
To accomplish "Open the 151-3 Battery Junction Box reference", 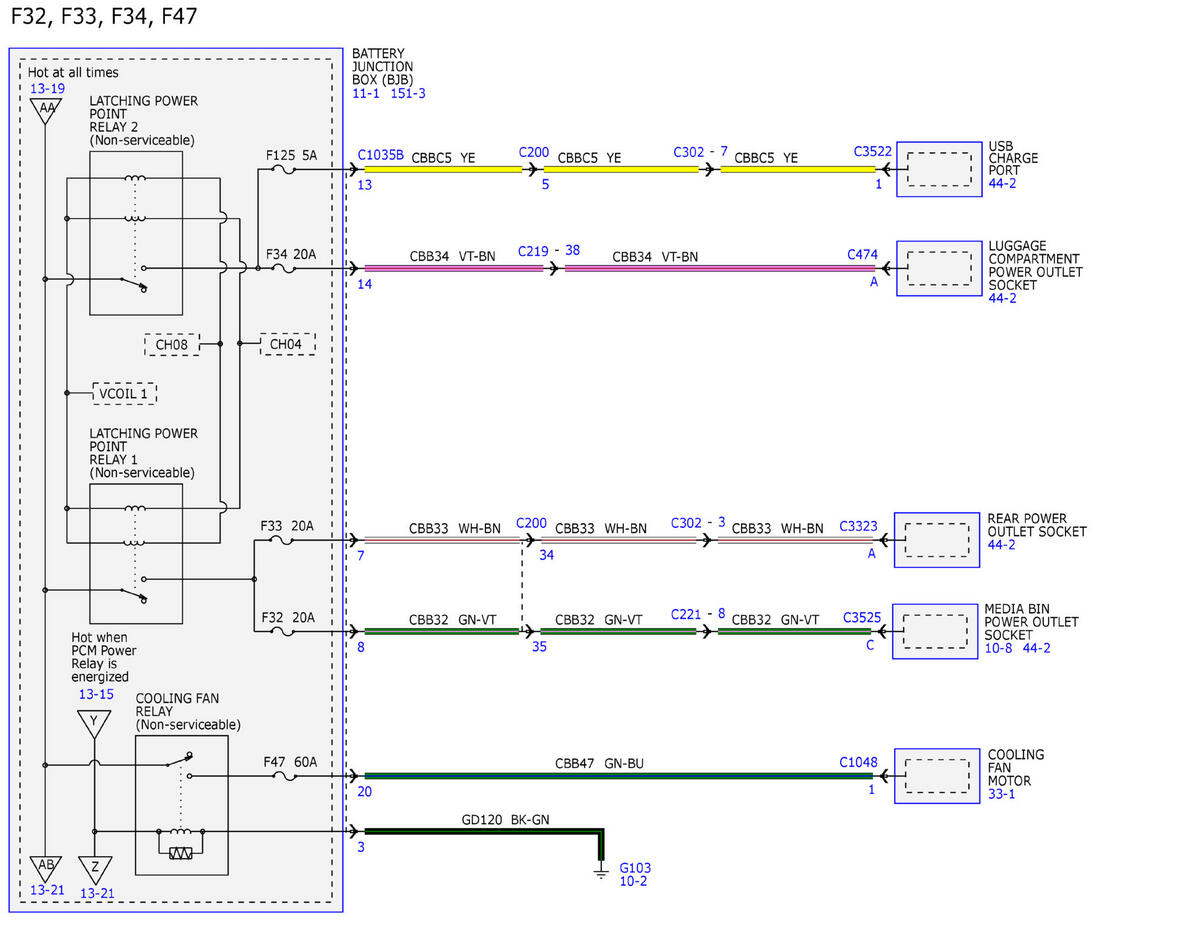I will (x=407, y=93).
